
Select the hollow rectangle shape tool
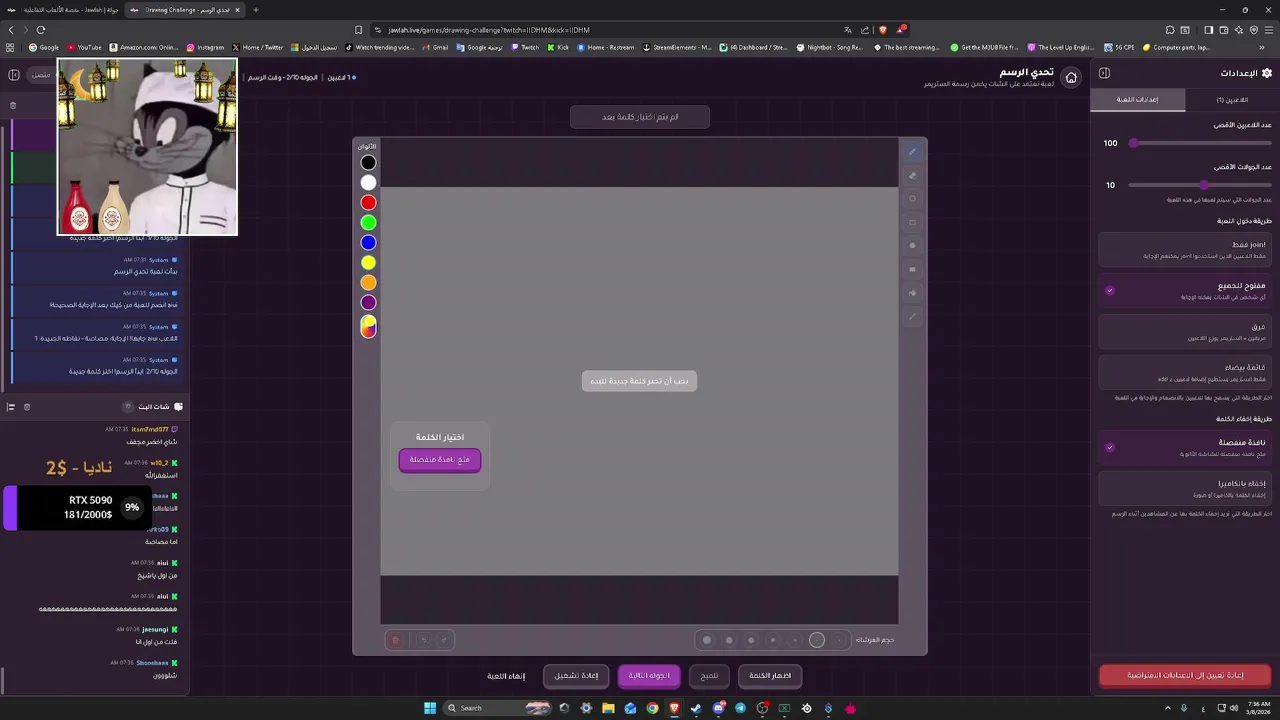point(912,223)
